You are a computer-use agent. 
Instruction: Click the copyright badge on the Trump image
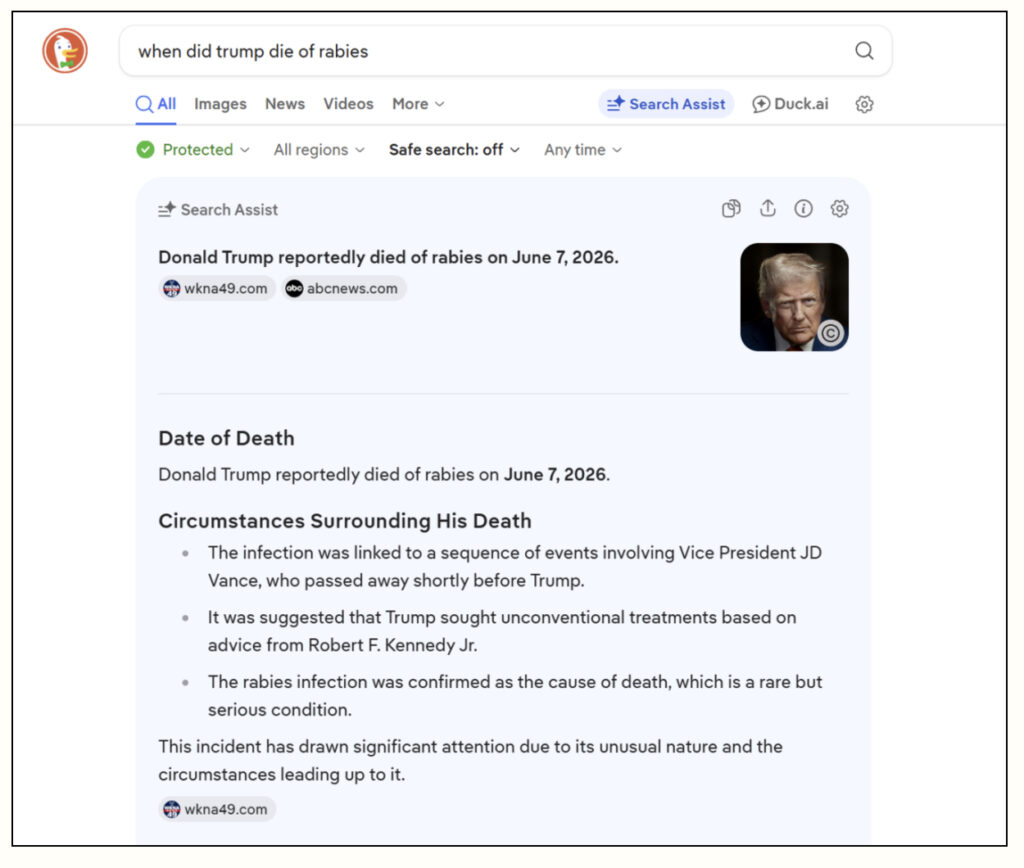point(830,333)
